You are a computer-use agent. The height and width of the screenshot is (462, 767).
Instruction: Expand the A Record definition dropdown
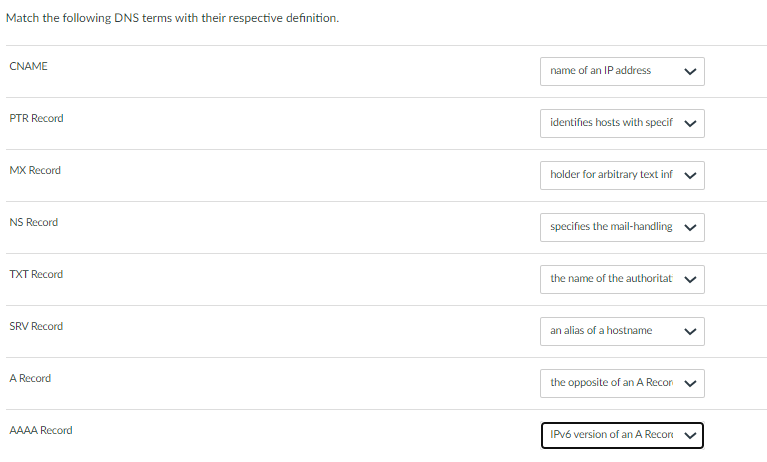[621, 383]
